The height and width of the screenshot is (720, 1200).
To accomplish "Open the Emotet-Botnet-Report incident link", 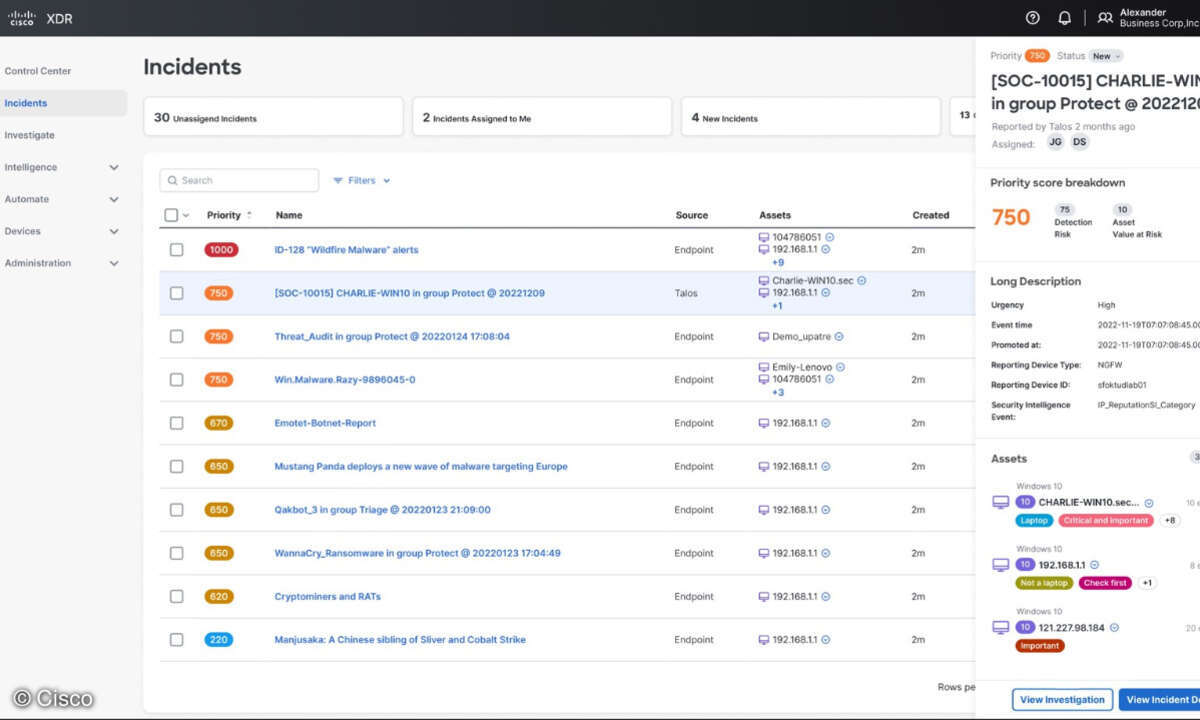I will point(325,423).
